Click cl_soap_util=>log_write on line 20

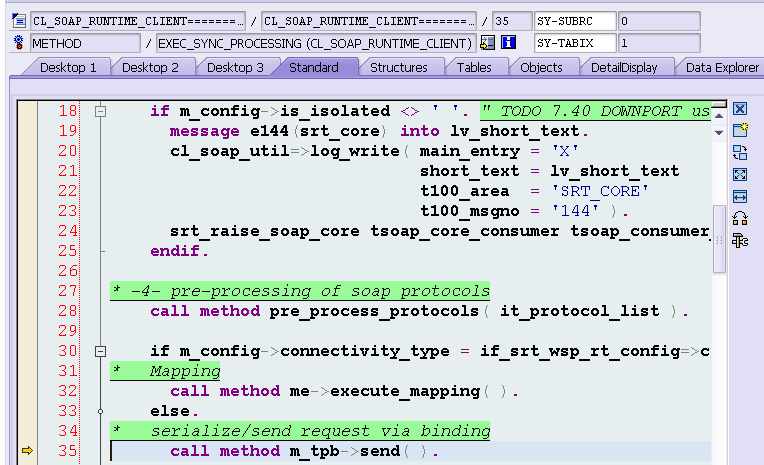(x=285, y=152)
